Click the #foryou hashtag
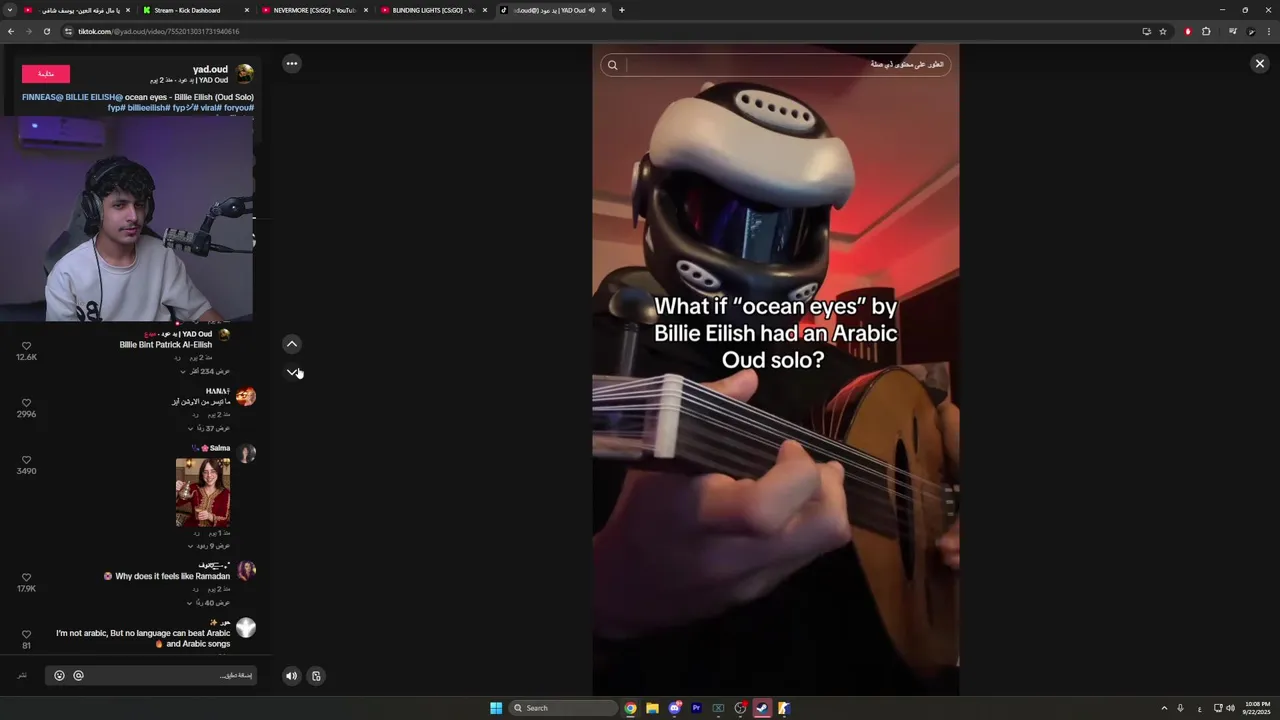The height and width of the screenshot is (720, 1280). pos(238,107)
